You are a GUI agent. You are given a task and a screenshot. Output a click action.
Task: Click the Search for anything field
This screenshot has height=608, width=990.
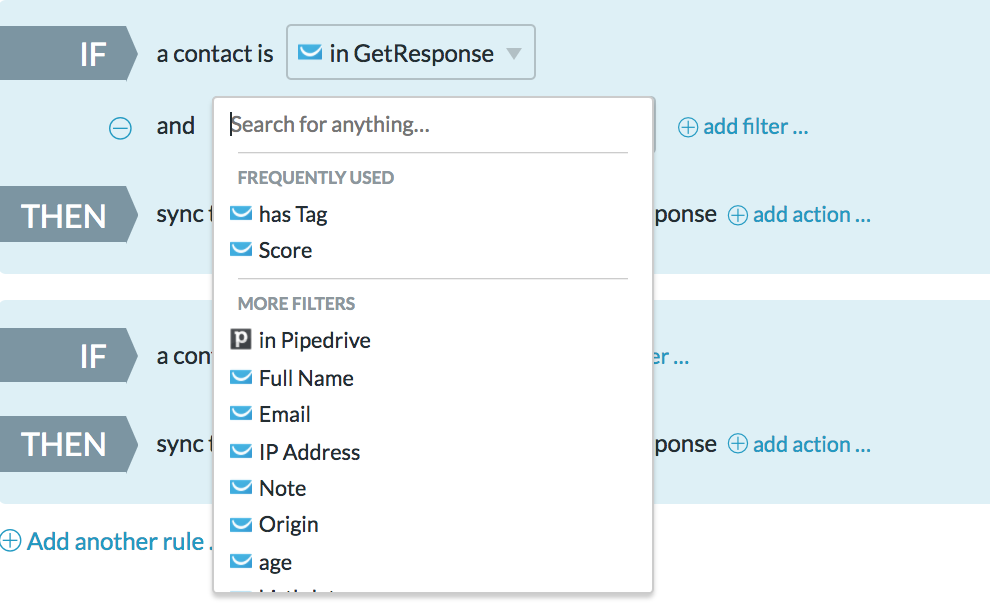point(432,124)
